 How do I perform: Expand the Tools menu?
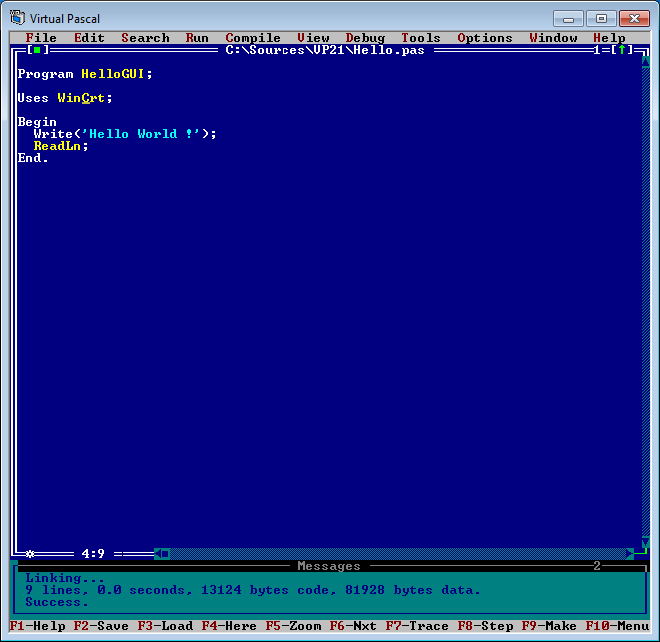(421, 38)
